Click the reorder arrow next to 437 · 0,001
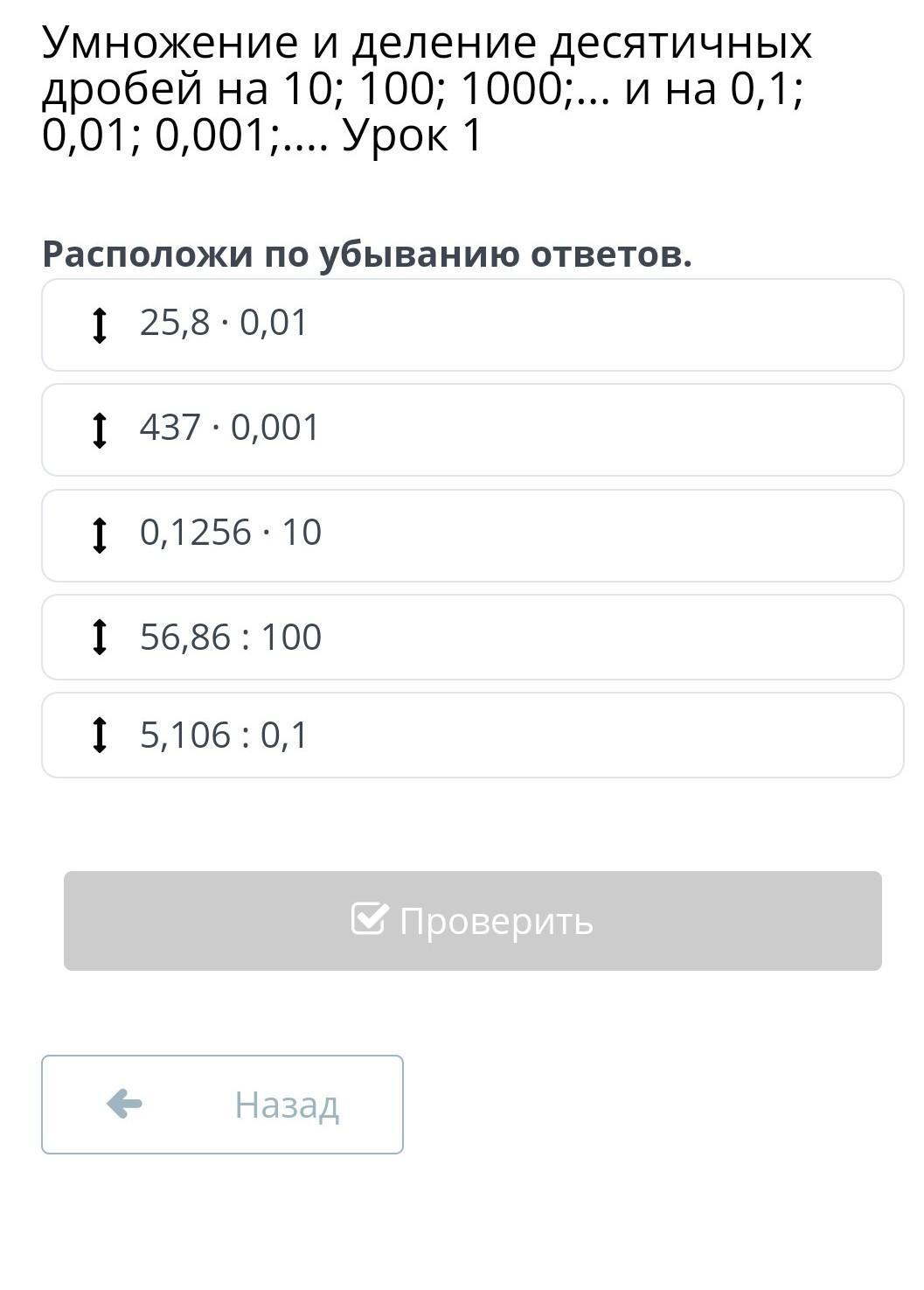 tap(100, 430)
